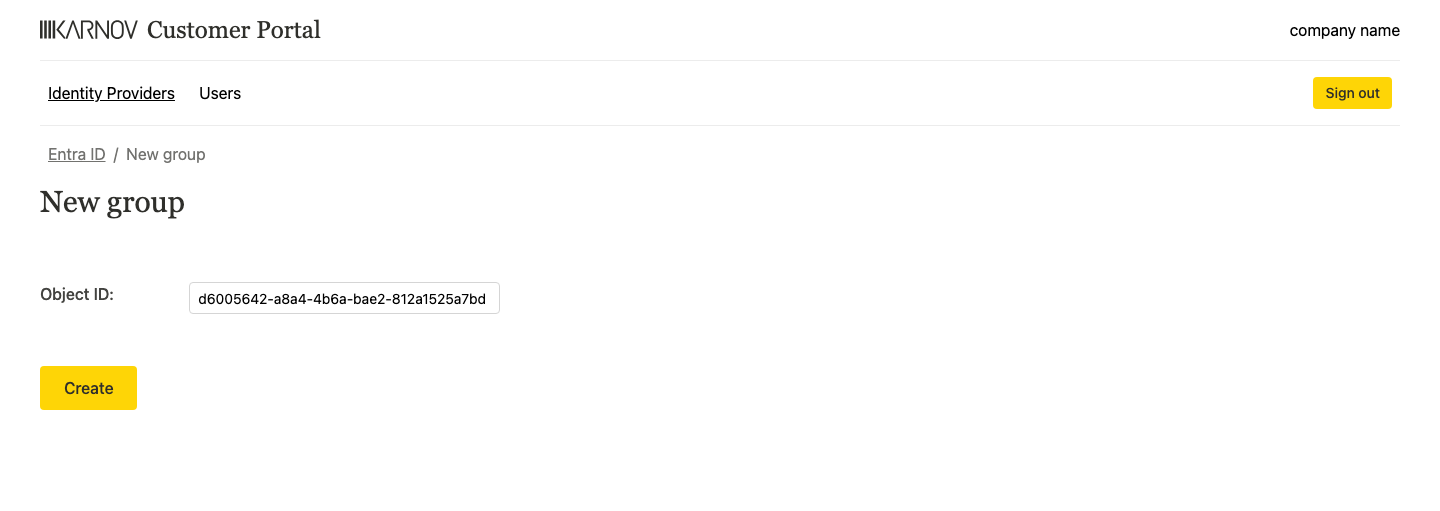1440x511 pixels.
Task: Click the large New group page heading
Action: 112,202
